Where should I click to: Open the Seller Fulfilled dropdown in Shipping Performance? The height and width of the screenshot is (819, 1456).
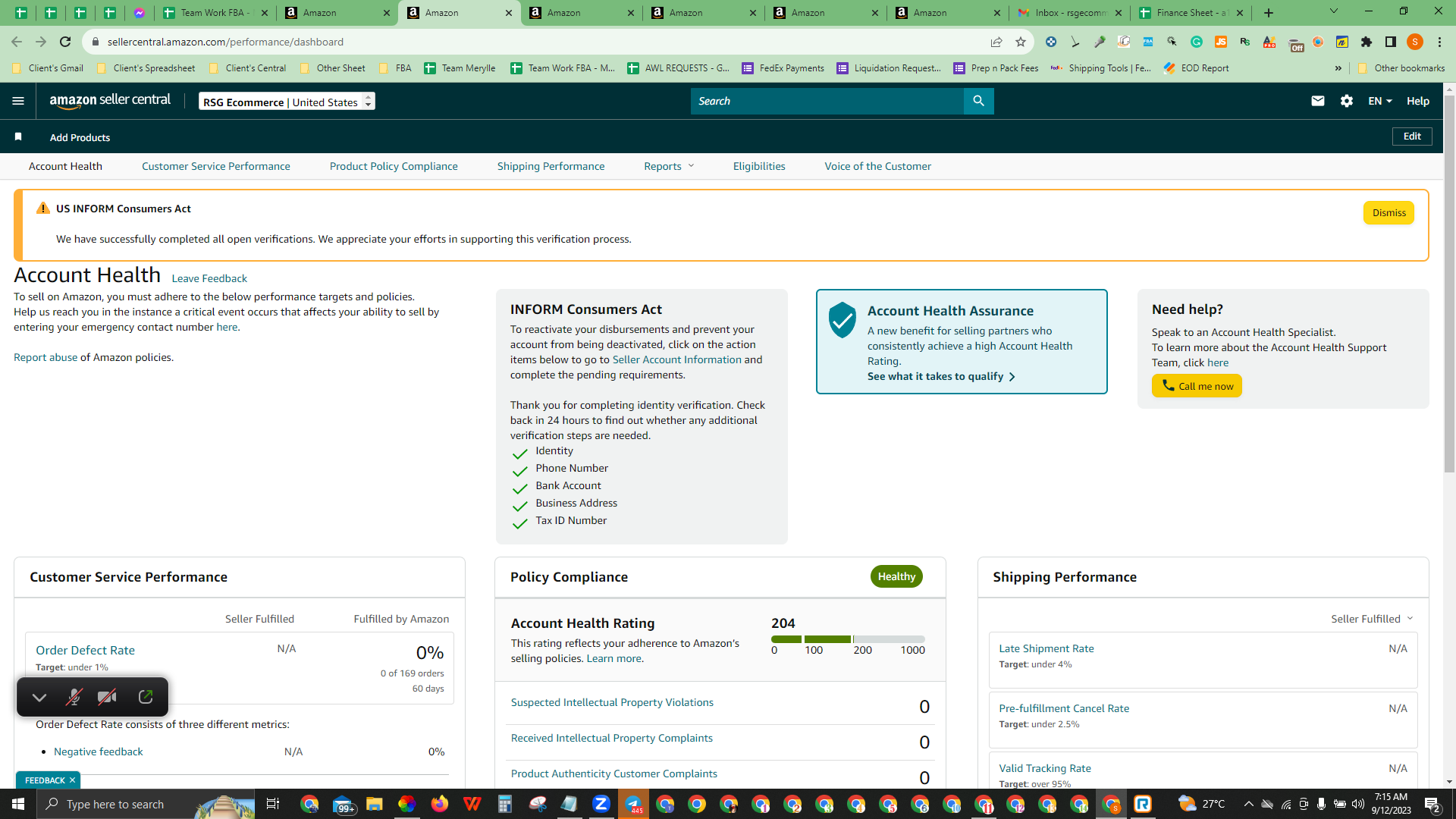(1372, 619)
